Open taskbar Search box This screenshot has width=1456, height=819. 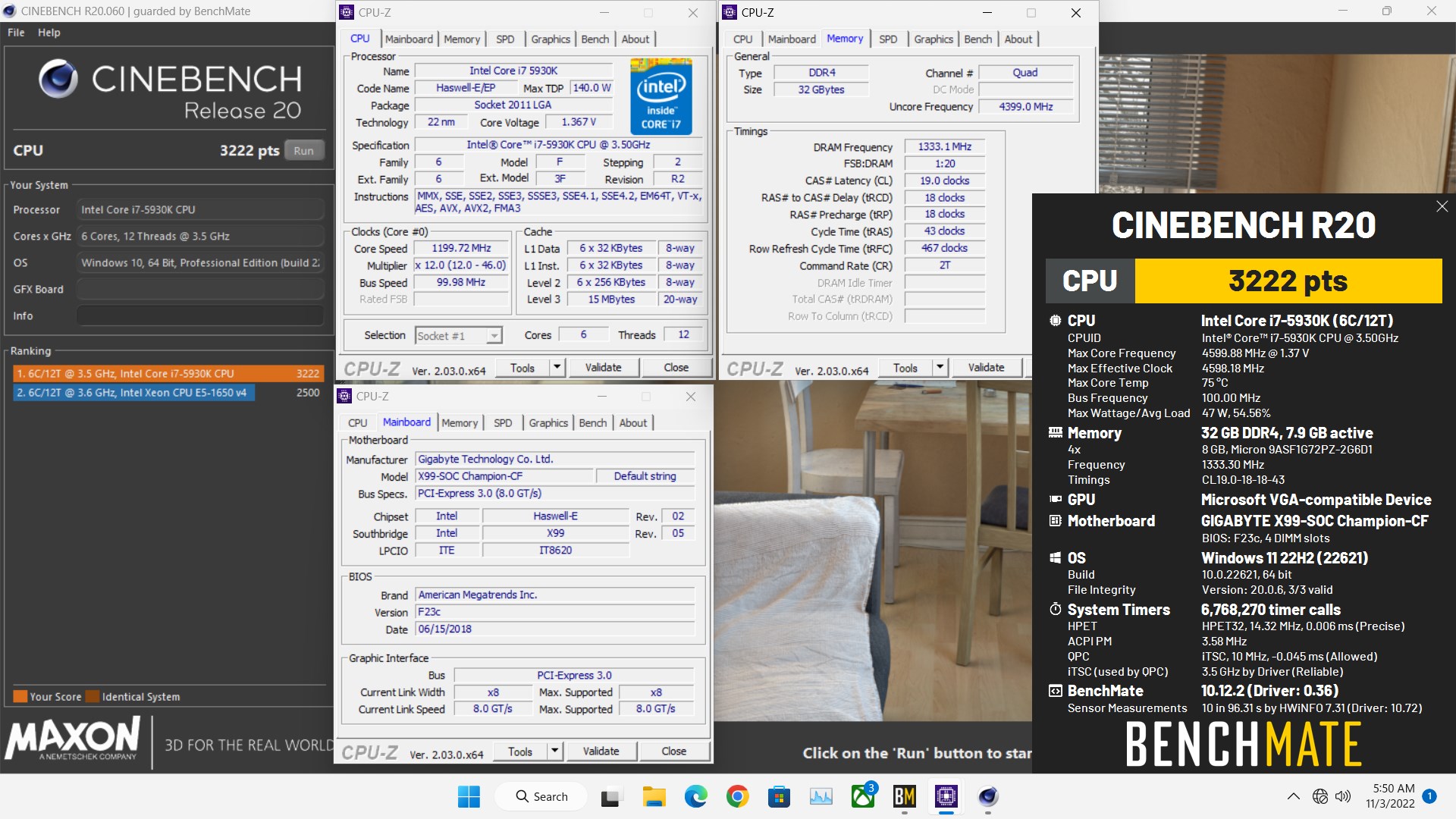click(541, 796)
